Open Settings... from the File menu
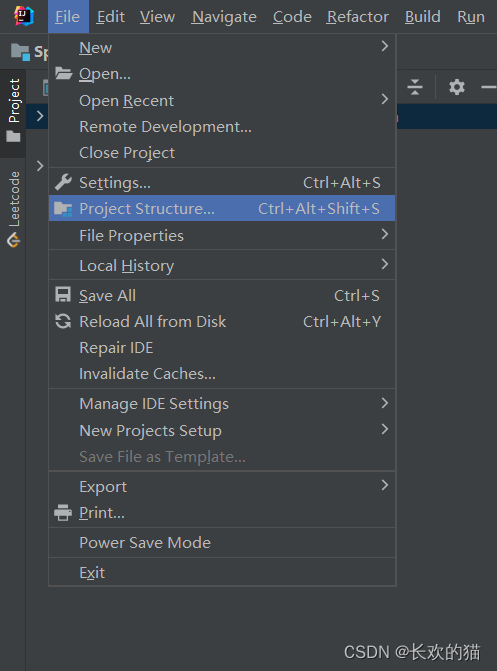The image size is (497, 671). 222,182
